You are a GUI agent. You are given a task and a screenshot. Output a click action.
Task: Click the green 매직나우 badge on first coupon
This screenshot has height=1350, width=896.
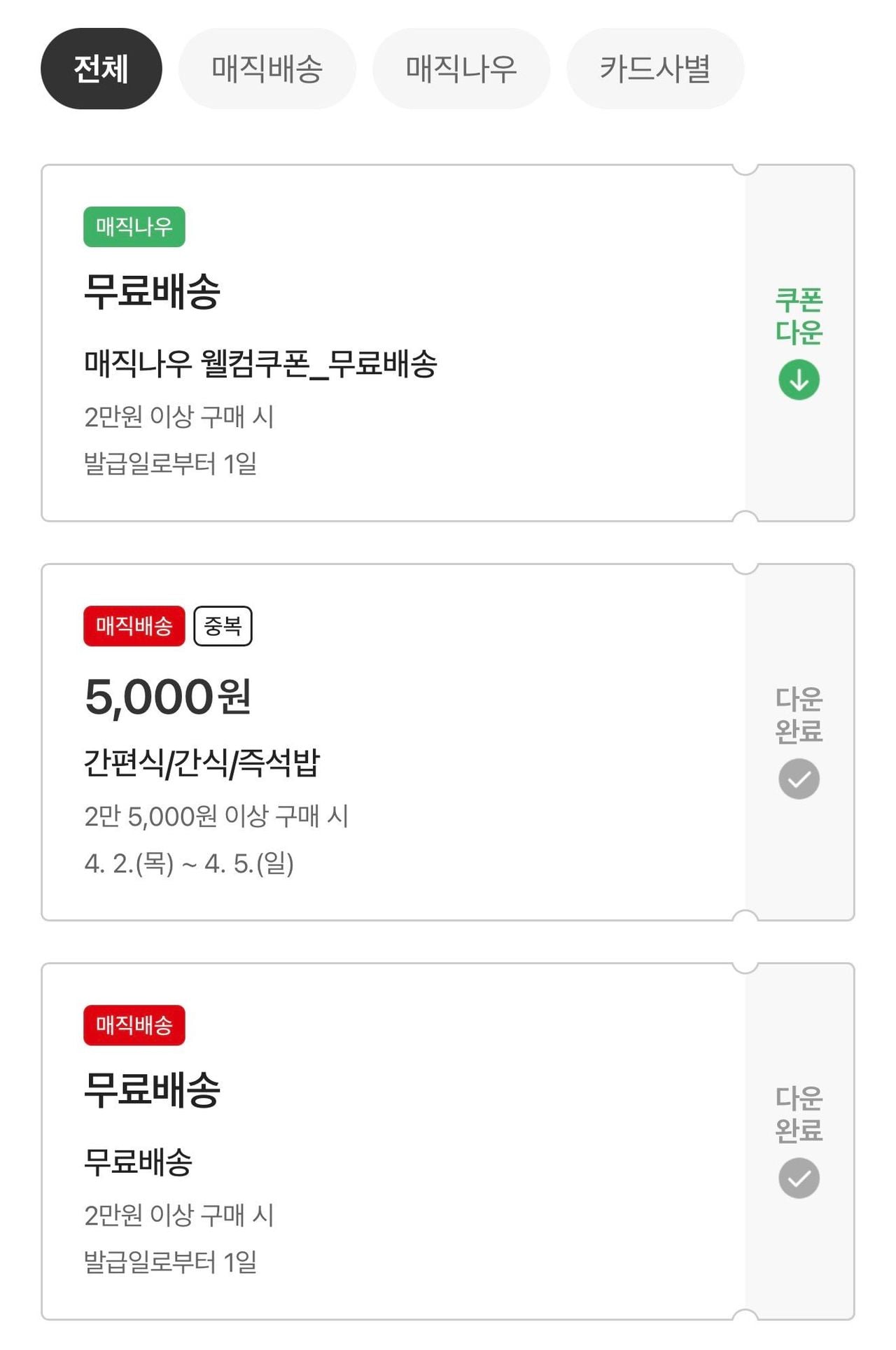point(134,227)
